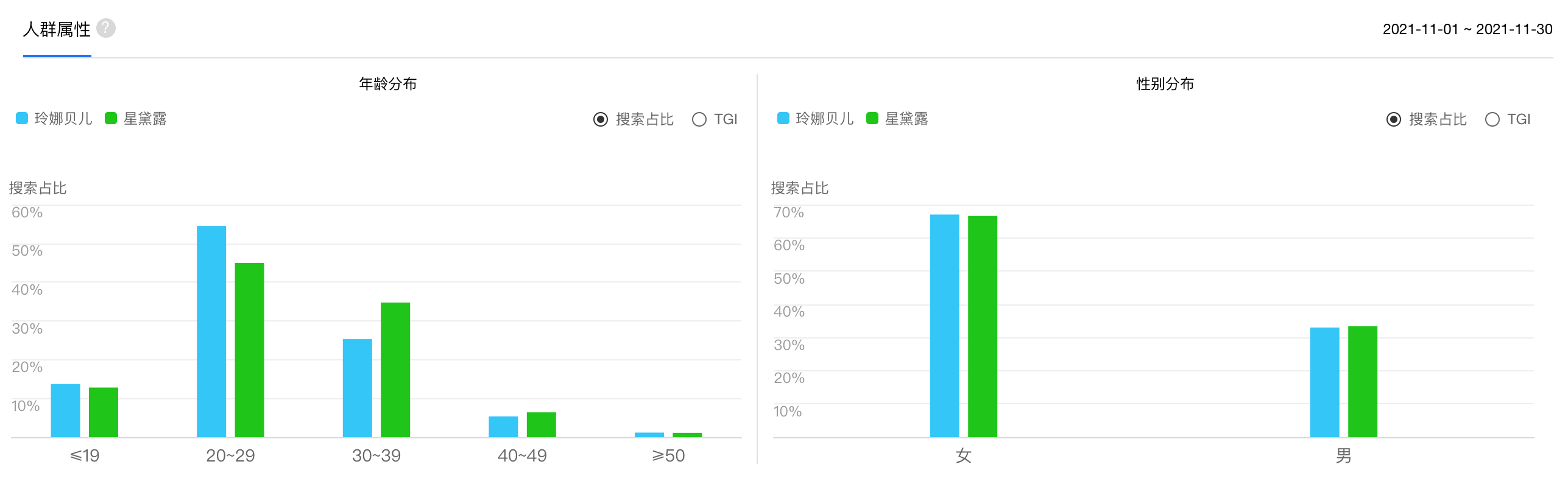1568x481 pixels.
Task: Select 搜索占比 radio in age chart
Action: point(601,119)
